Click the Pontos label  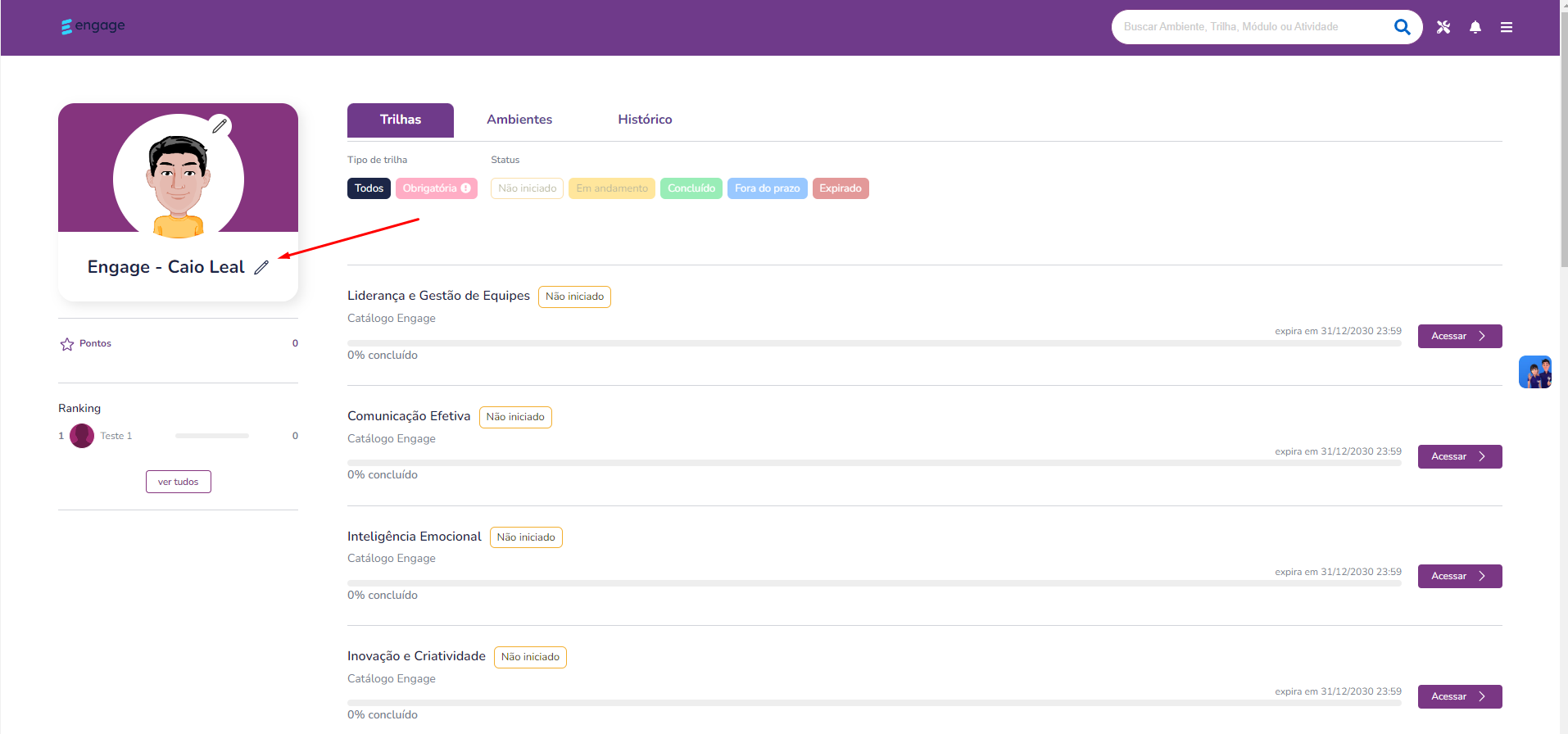click(x=95, y=343)
